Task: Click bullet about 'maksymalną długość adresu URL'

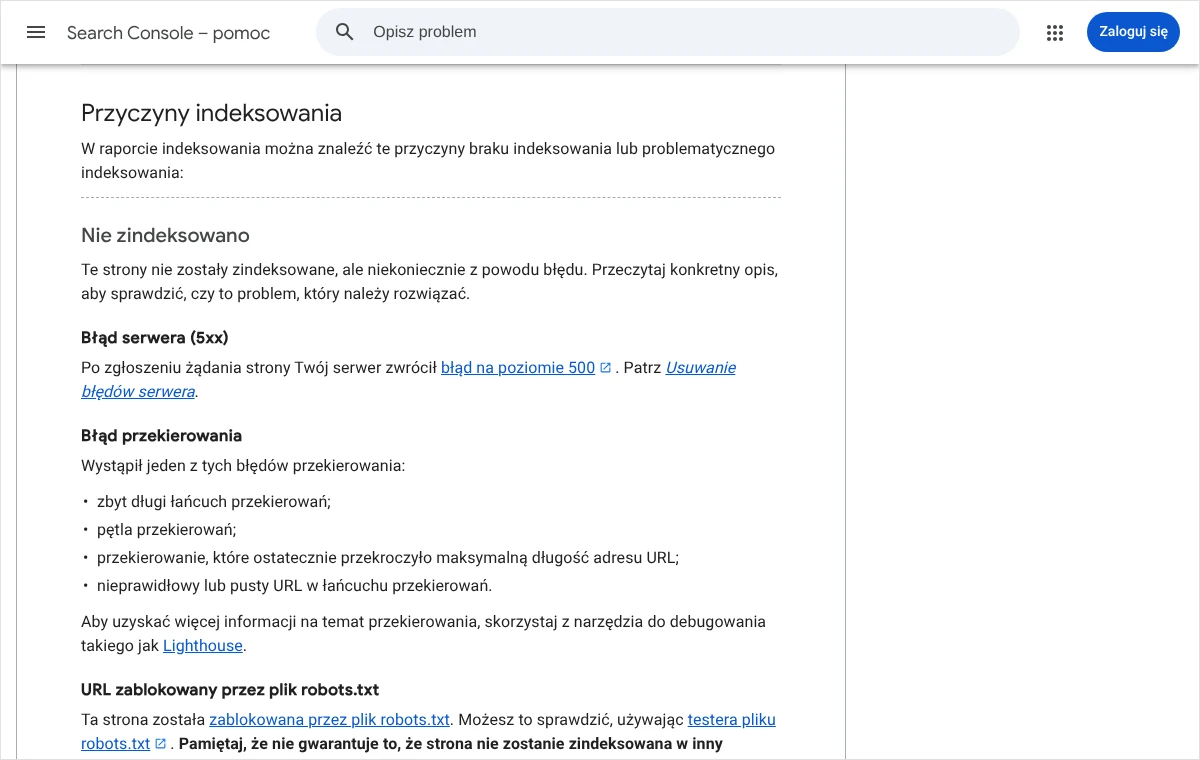Action: pos(388,558)
